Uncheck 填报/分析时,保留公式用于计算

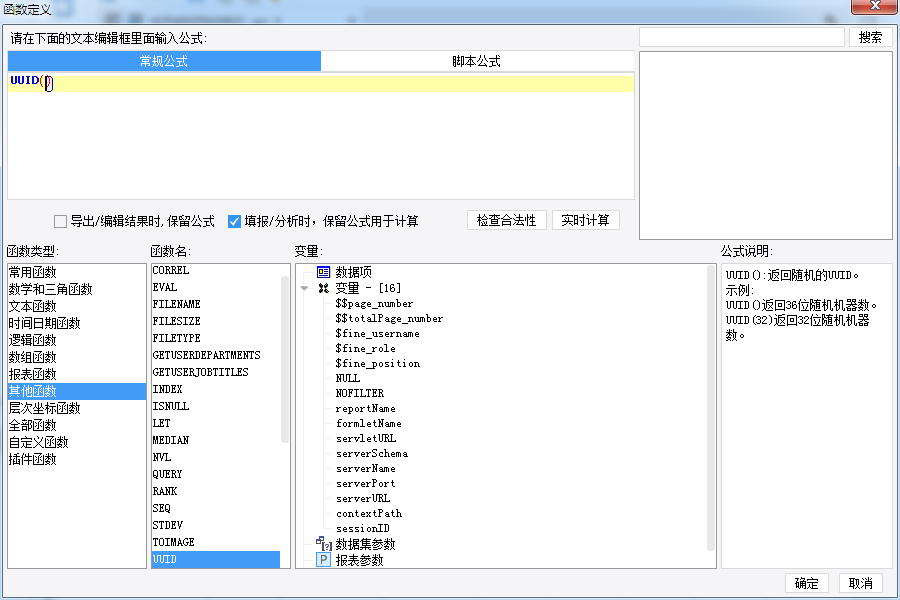coord(234,221)
